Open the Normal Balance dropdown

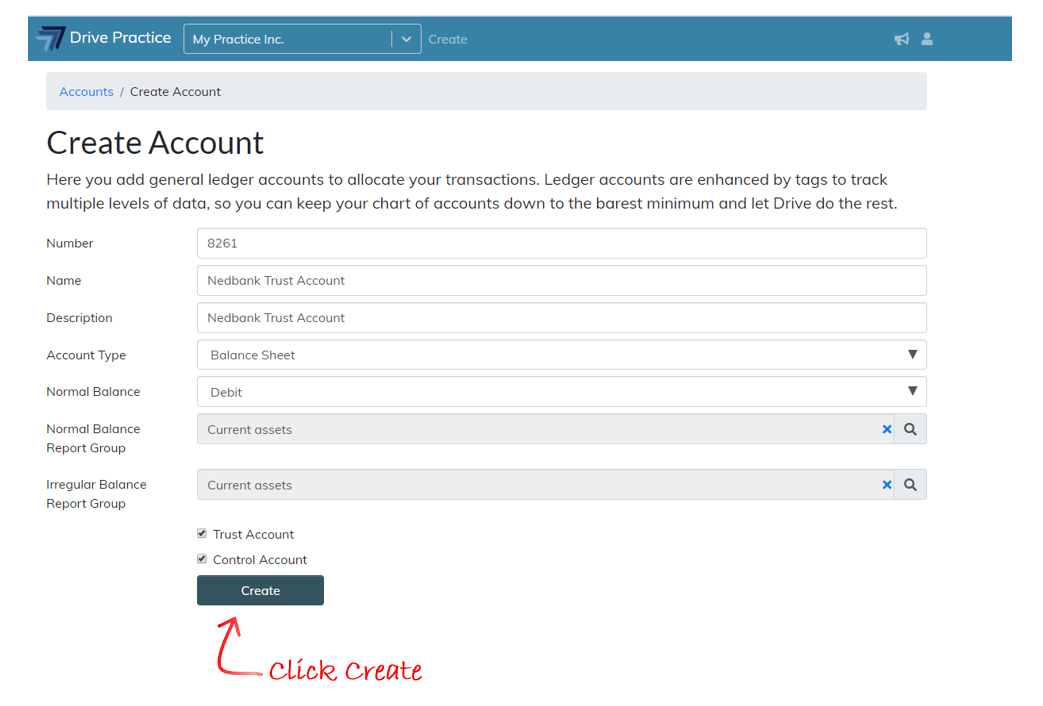[x=561, y=392]
